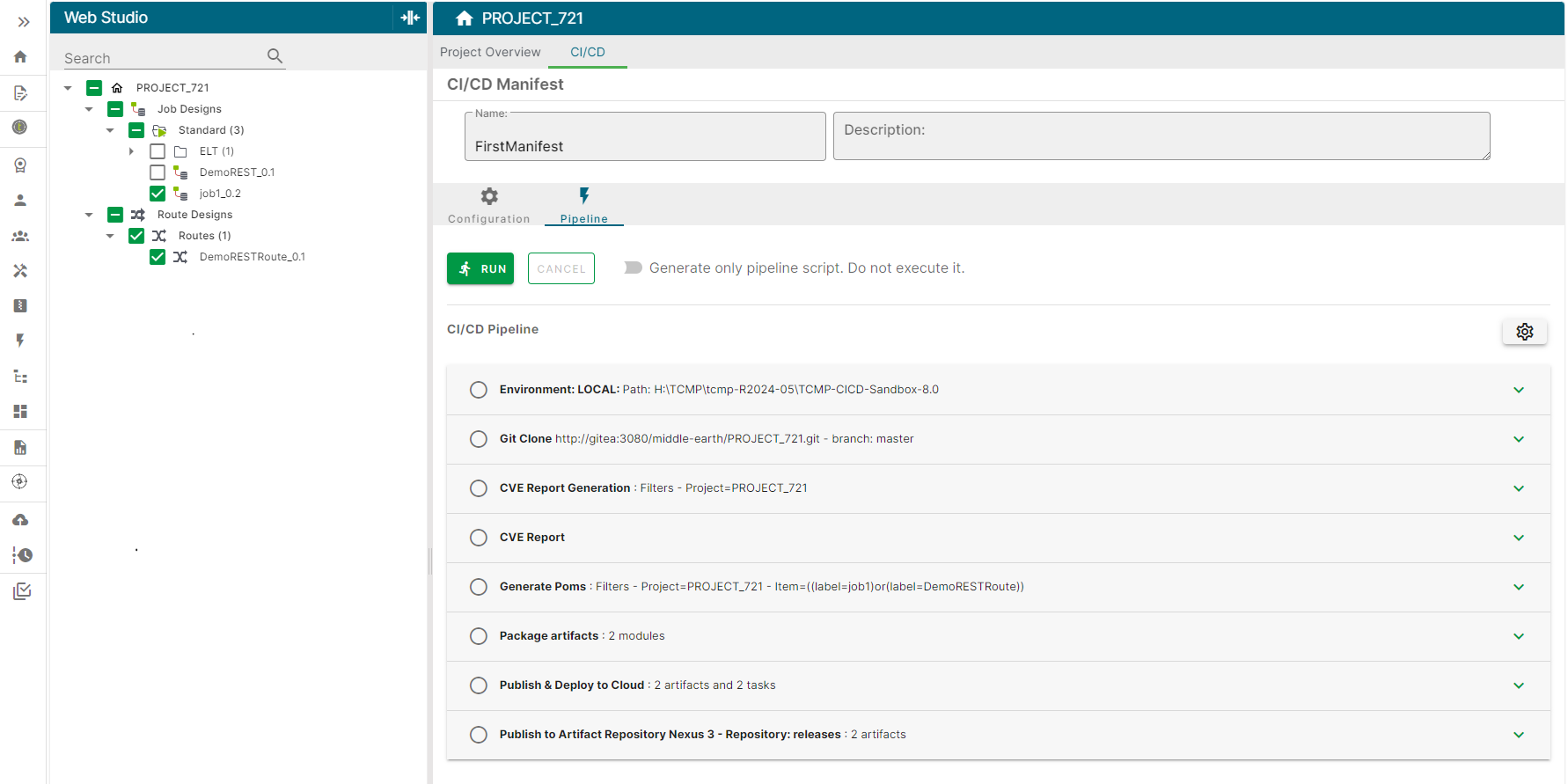Expand the ELT (1) folder
This screenshot has width=1568, height=784.
[x=132, y=151]
